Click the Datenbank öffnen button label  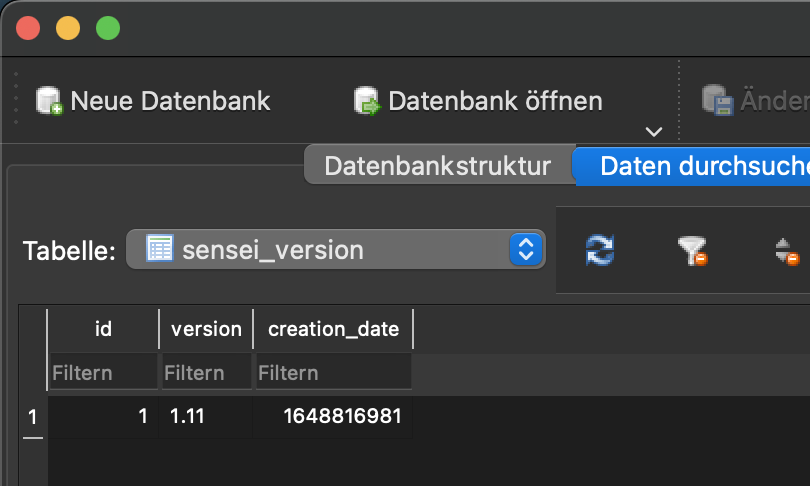pos(495,101)
